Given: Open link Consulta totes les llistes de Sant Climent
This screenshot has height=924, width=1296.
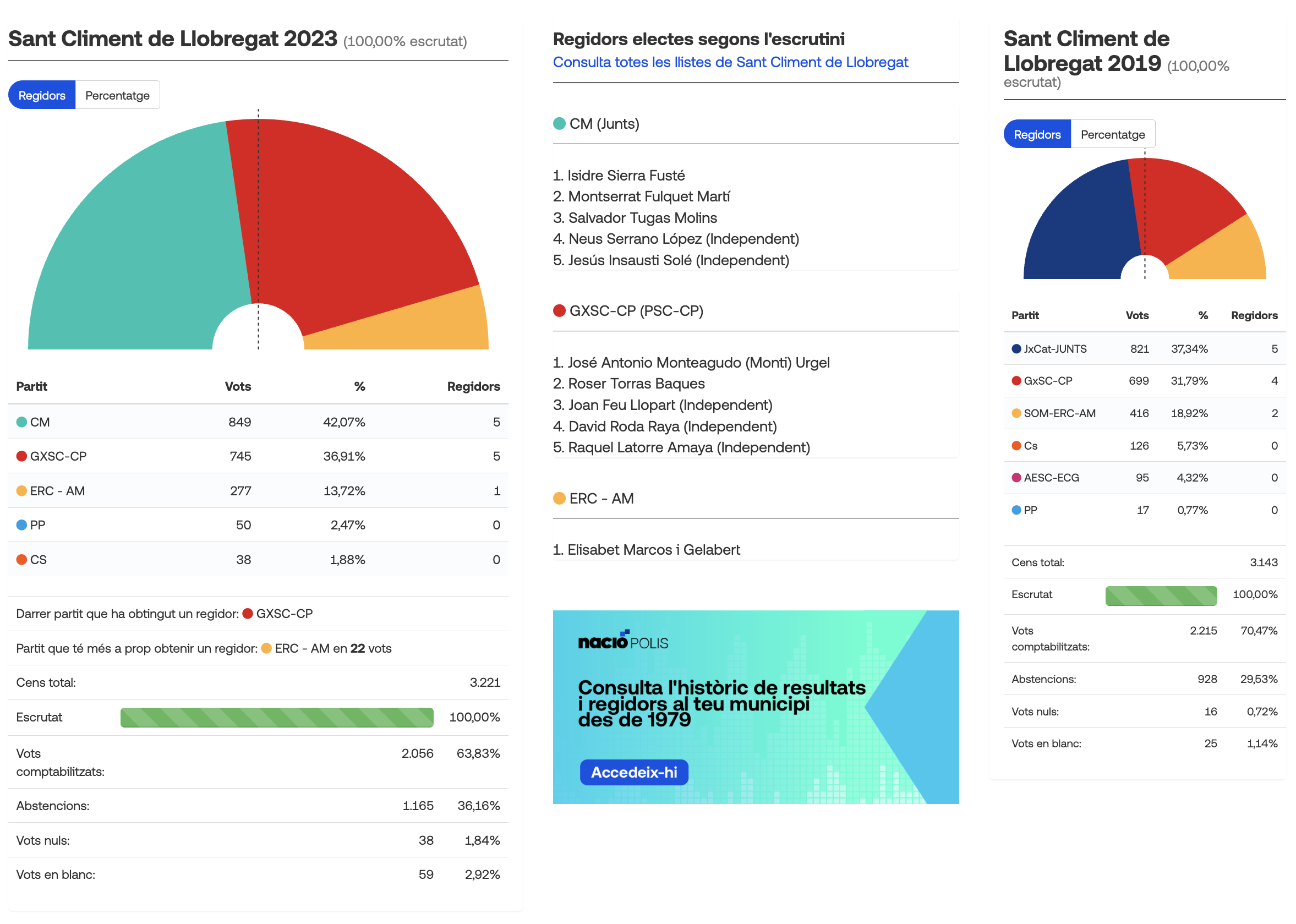Looking at the screenshot, I should pos(730,62).
